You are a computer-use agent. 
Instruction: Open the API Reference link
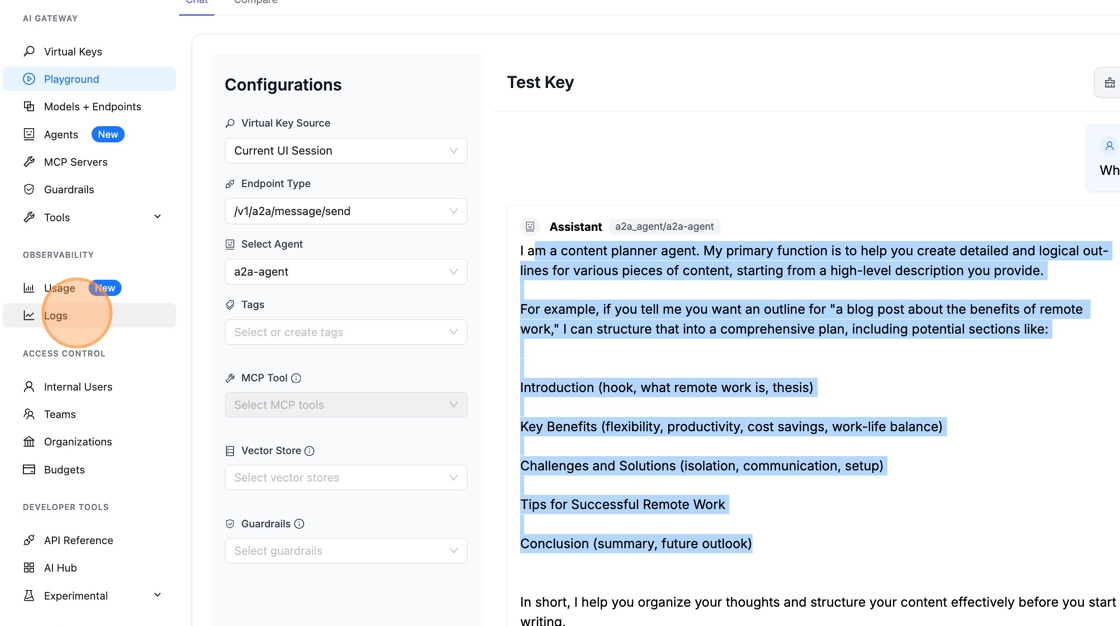pyautogui.click(x=78, y=540)
